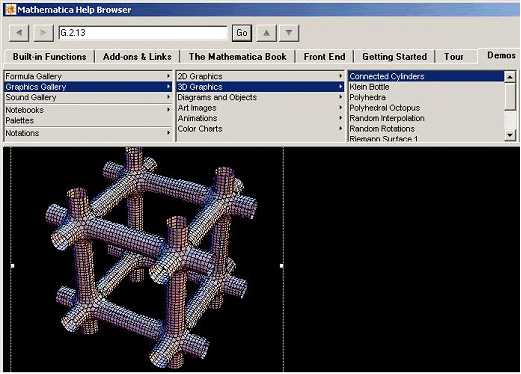Select the Demos tab
521x374 pixels.
[501, 55]
